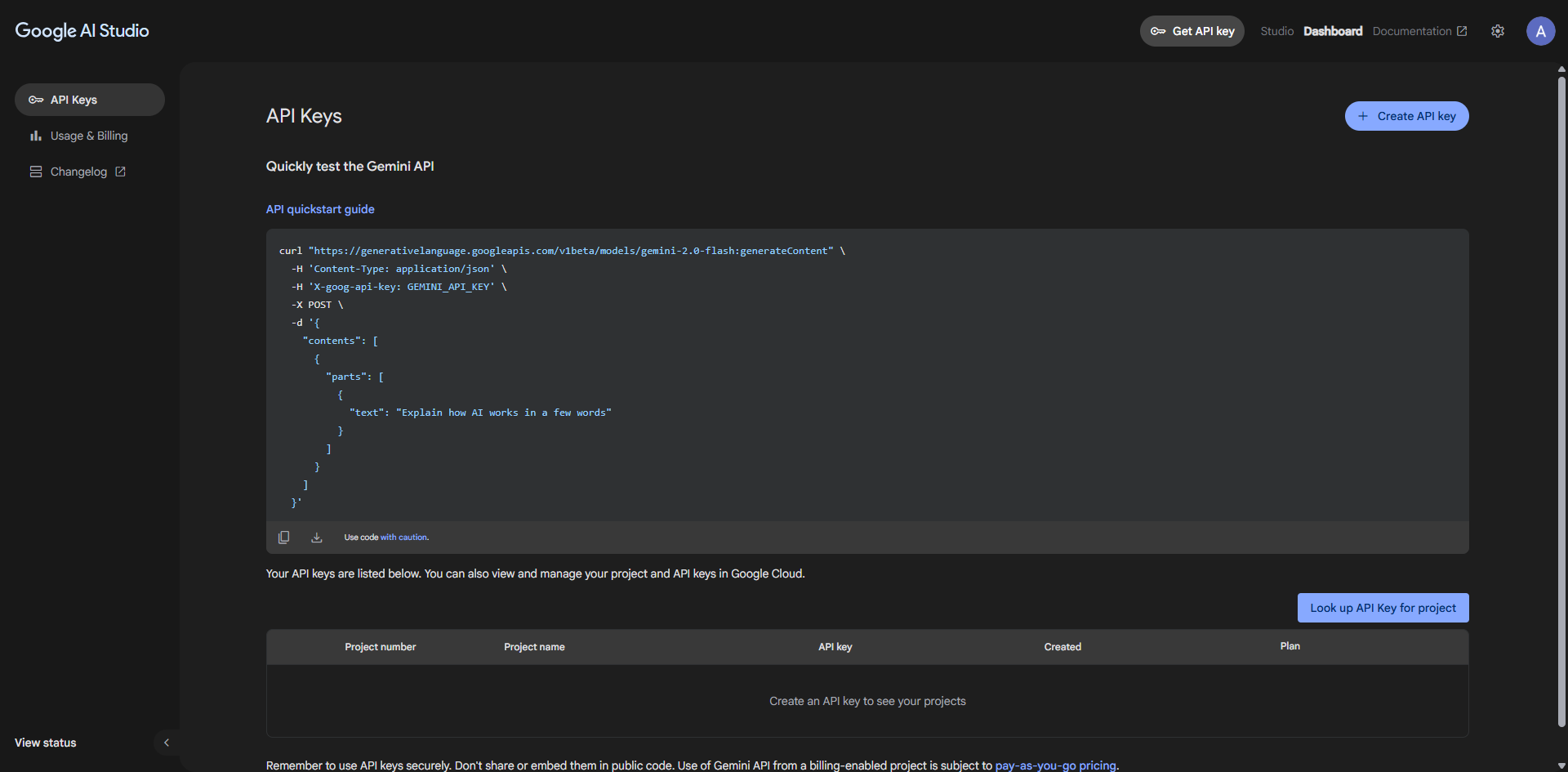Click the Google AI Studio logo
The width and height of the screenshot is (1568, 772).
coord(82,31)
